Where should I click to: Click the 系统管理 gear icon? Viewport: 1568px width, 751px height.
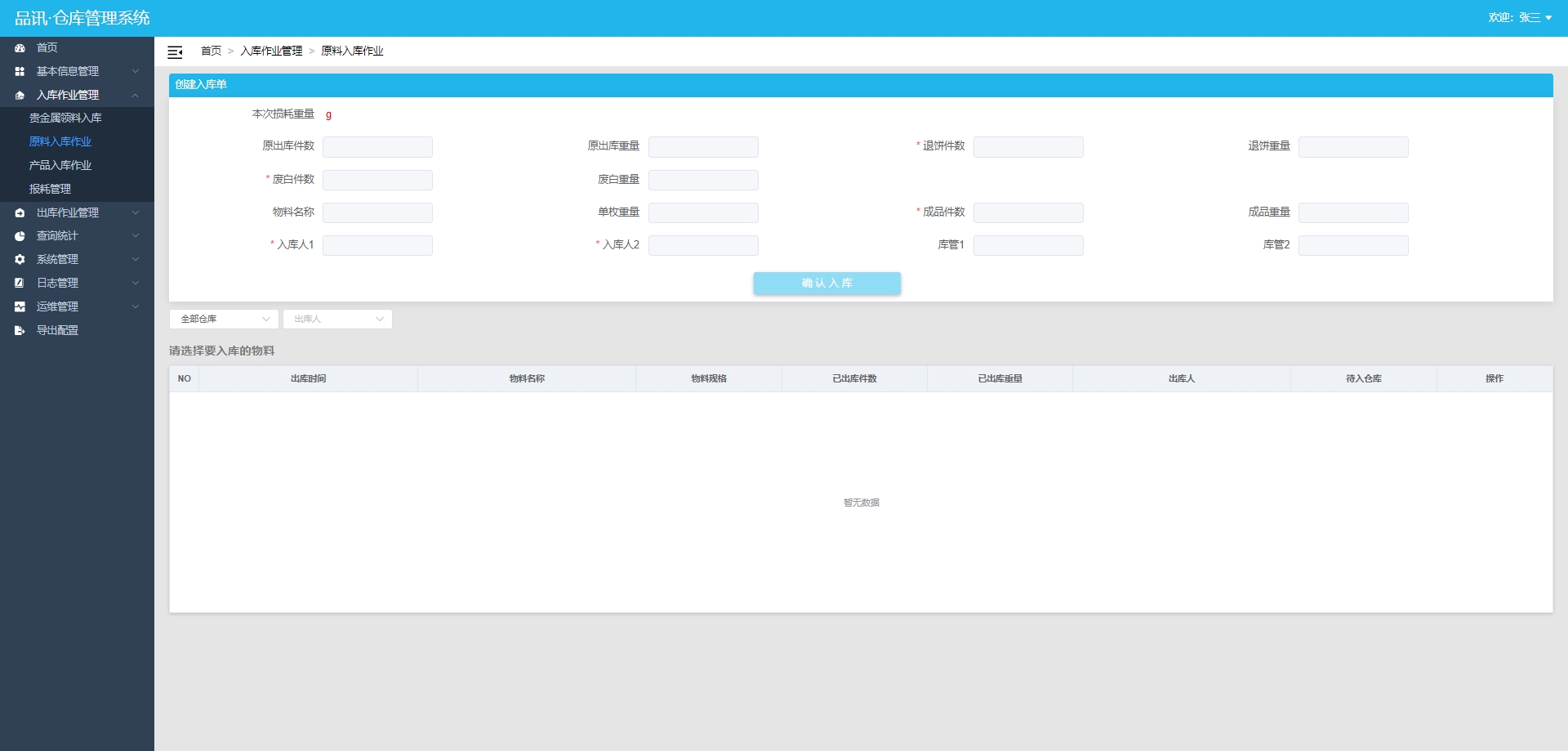pyautogui.click(x=20, y=260)
